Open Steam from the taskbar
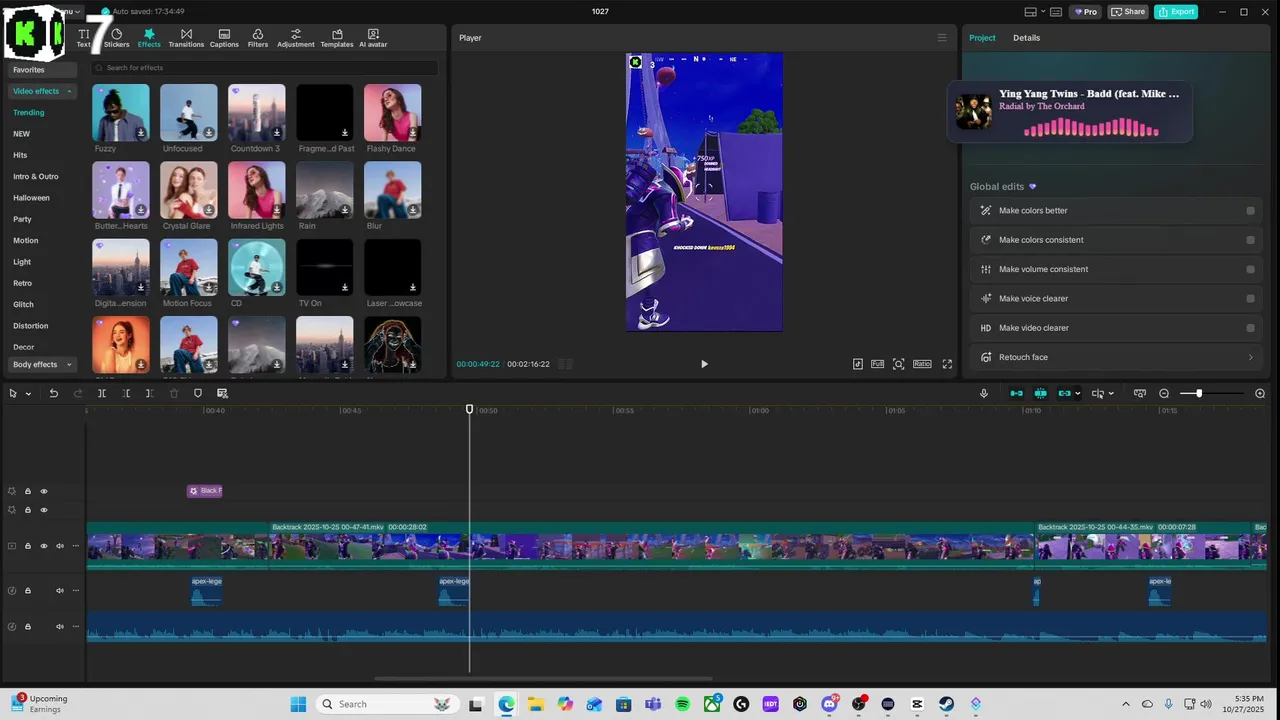 coord(946,704)
